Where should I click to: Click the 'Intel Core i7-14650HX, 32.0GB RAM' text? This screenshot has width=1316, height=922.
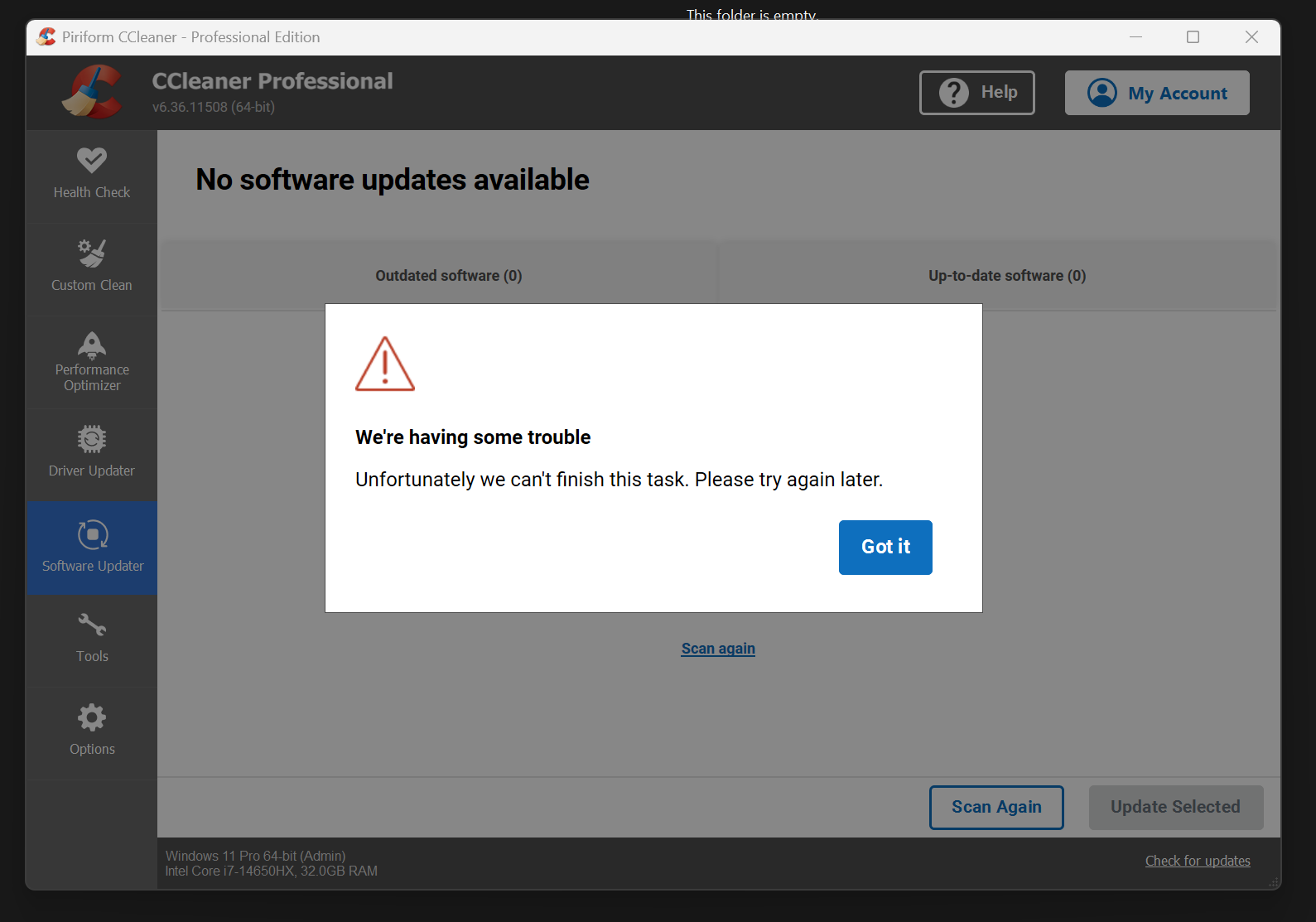click(272, 871)
